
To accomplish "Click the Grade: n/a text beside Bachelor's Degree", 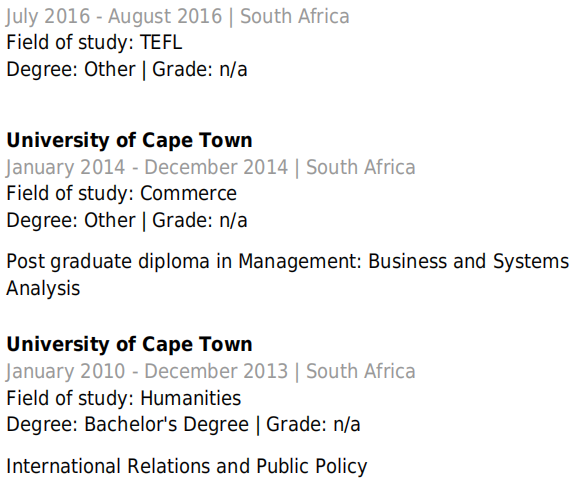I will click(x=314, y=424).
